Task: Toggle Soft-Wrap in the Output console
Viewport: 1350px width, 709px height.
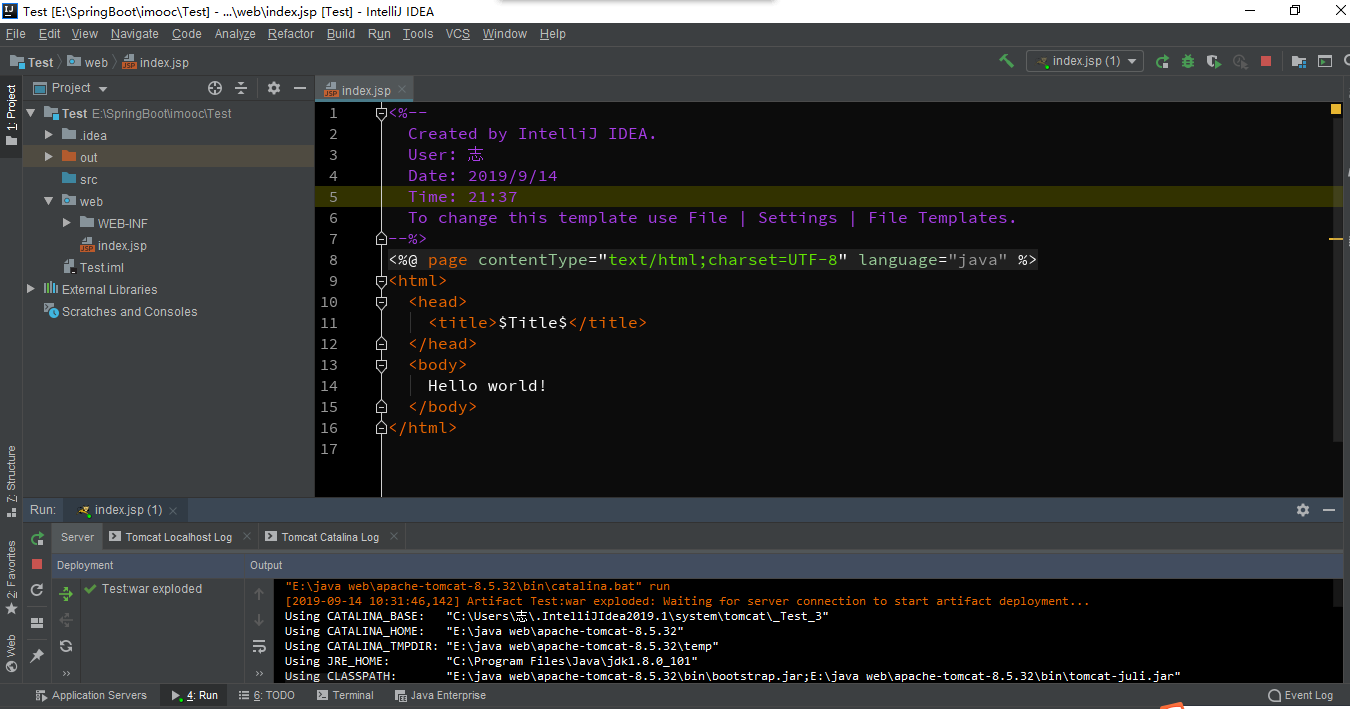Action: (x=259, y=646)
